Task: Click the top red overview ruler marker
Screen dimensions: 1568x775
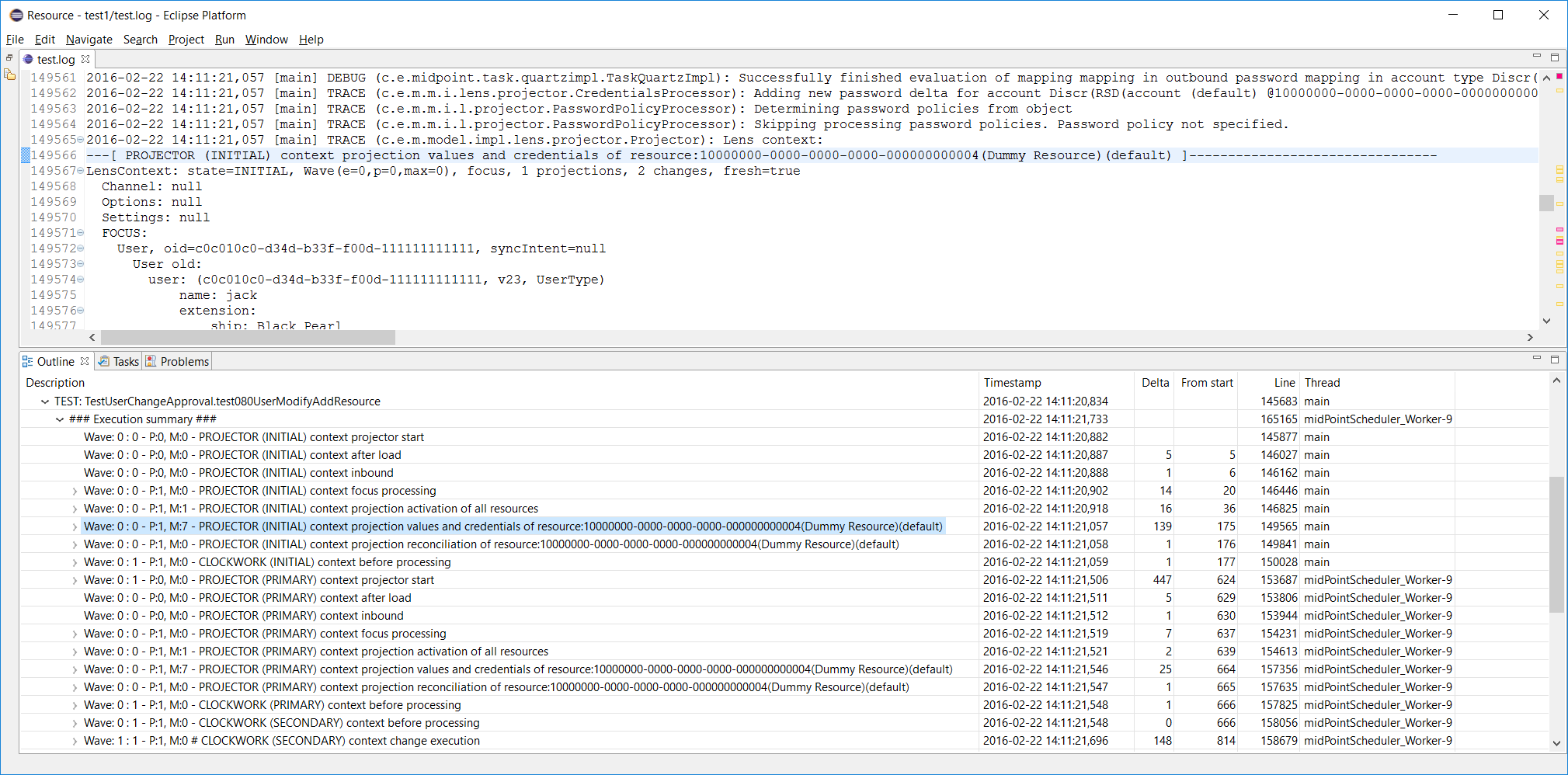Action: 1559,77
